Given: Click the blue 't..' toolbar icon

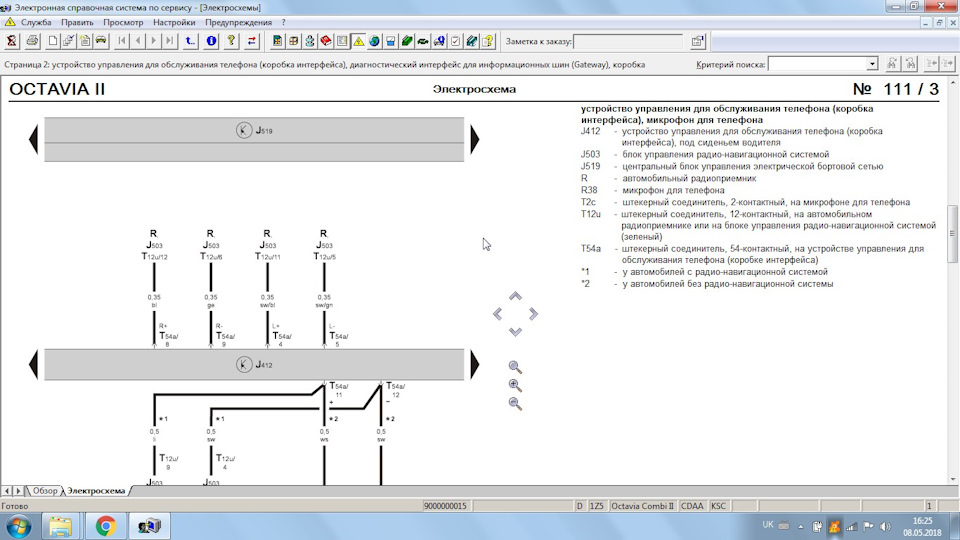Looking at the screenshot, I should [x=190, y=42].
